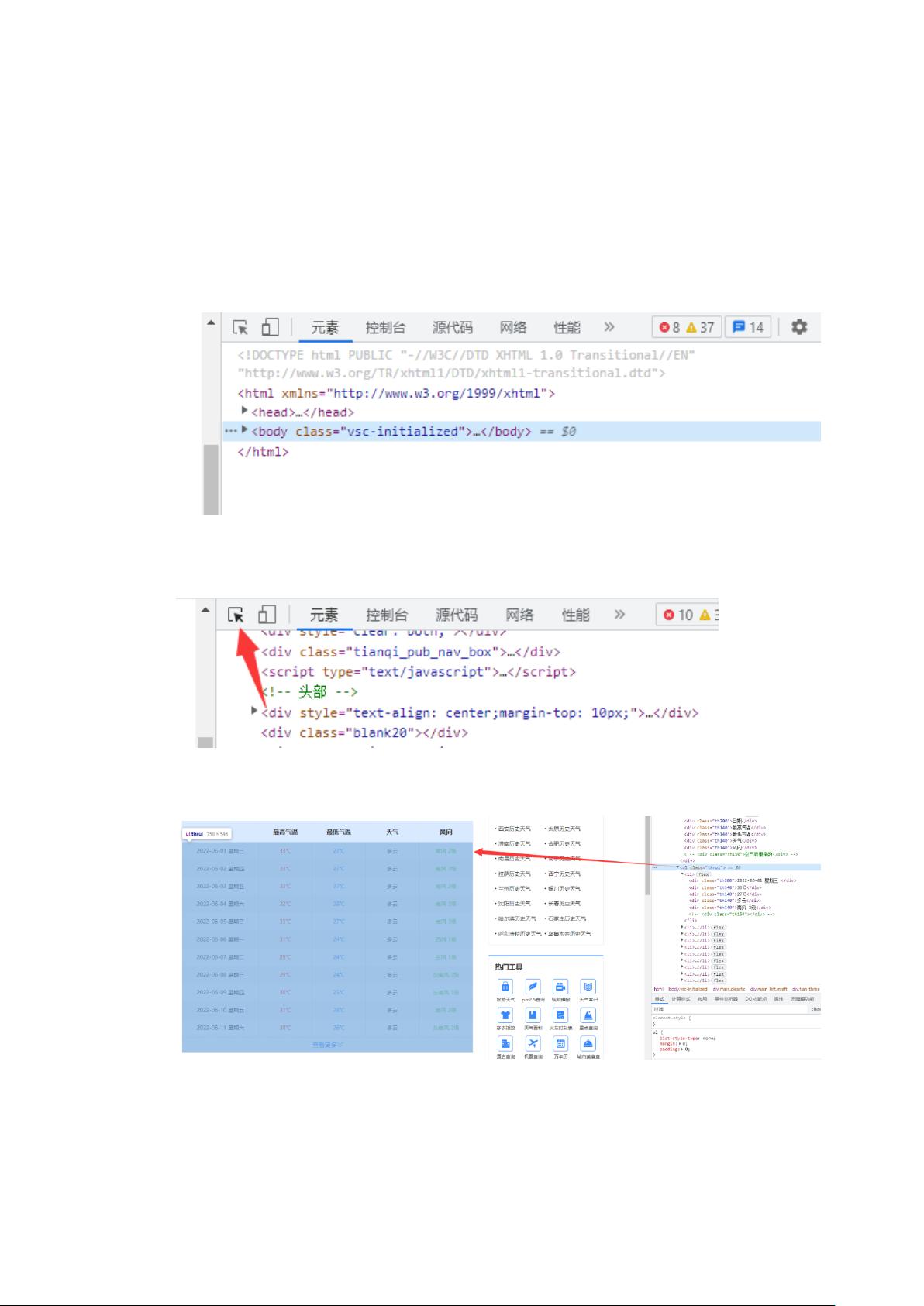Open the DOM断点 tab
This screenshot has width=924, height=1306.
[x=756, y=999]
